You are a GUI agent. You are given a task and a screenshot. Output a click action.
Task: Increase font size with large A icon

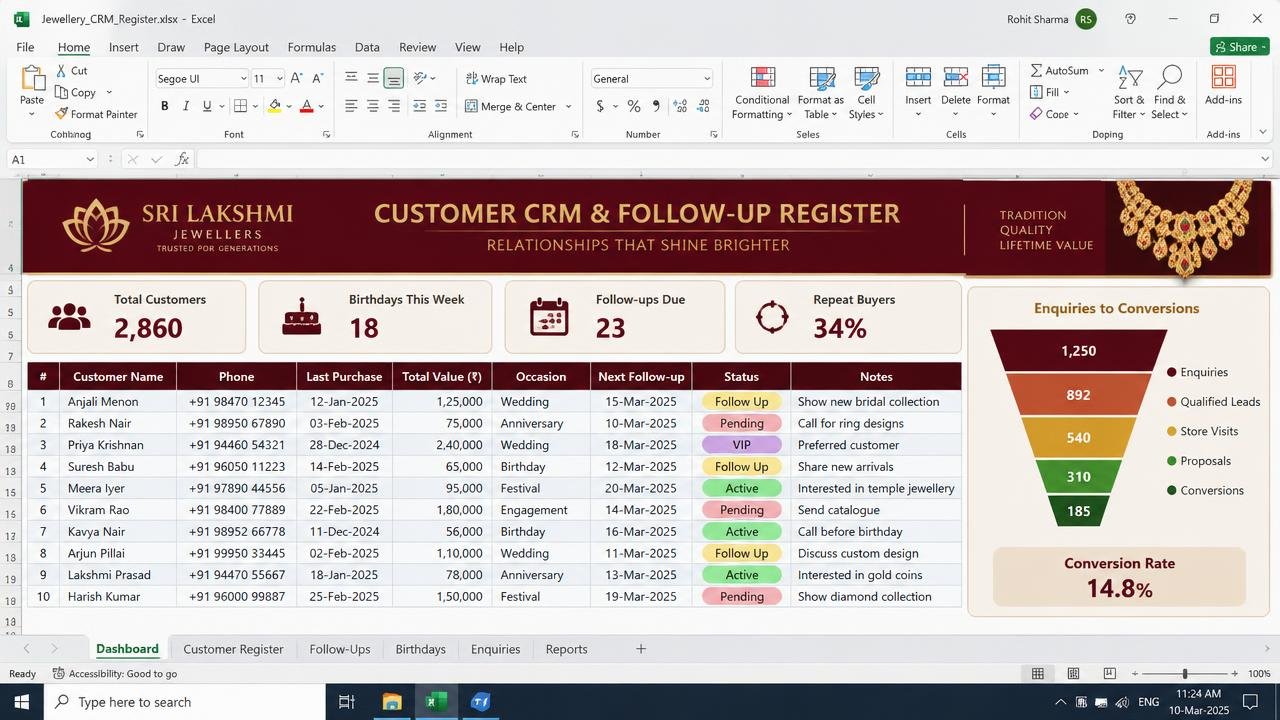[x=297, y=79]
